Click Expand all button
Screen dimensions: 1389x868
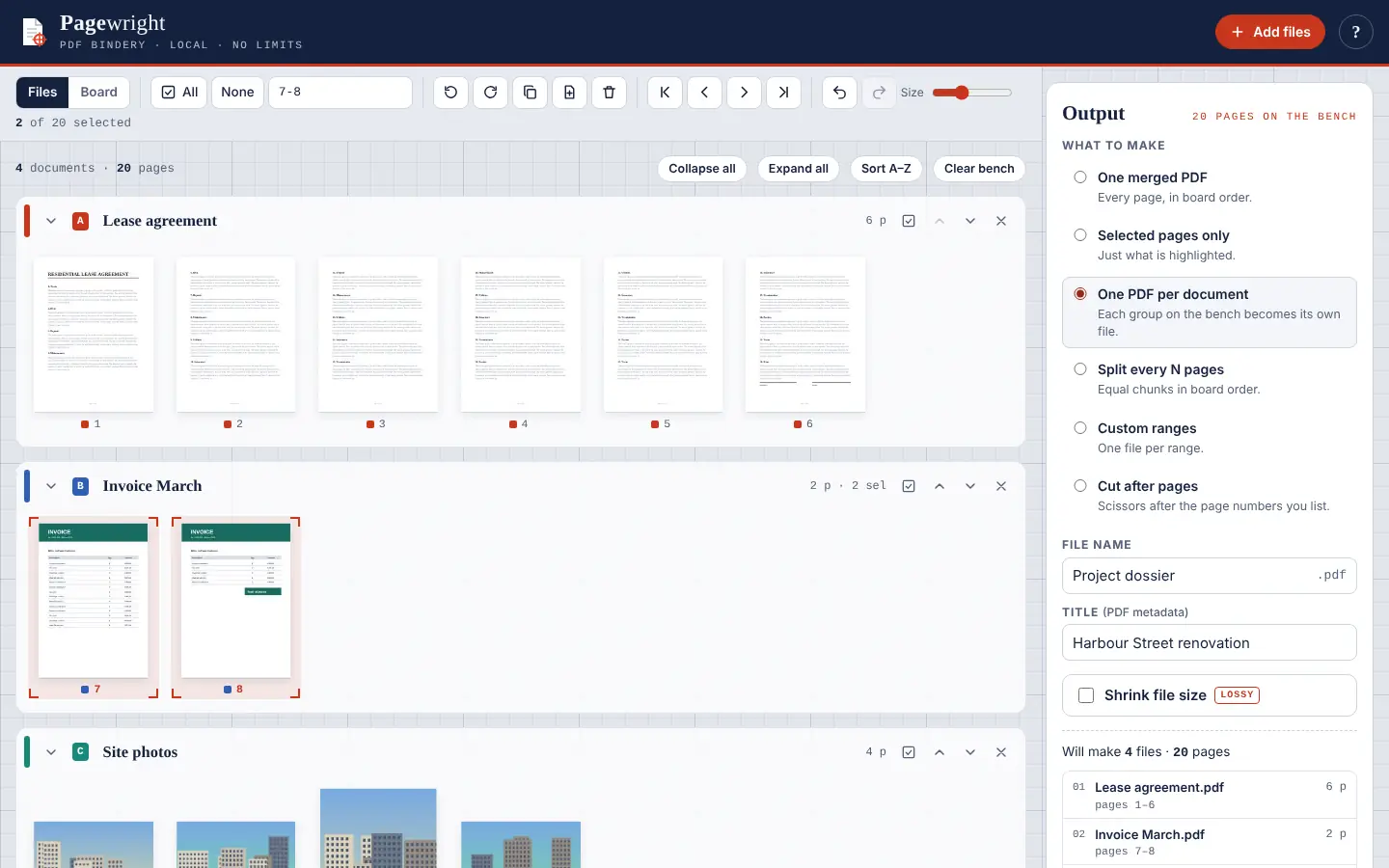(799, 169)
